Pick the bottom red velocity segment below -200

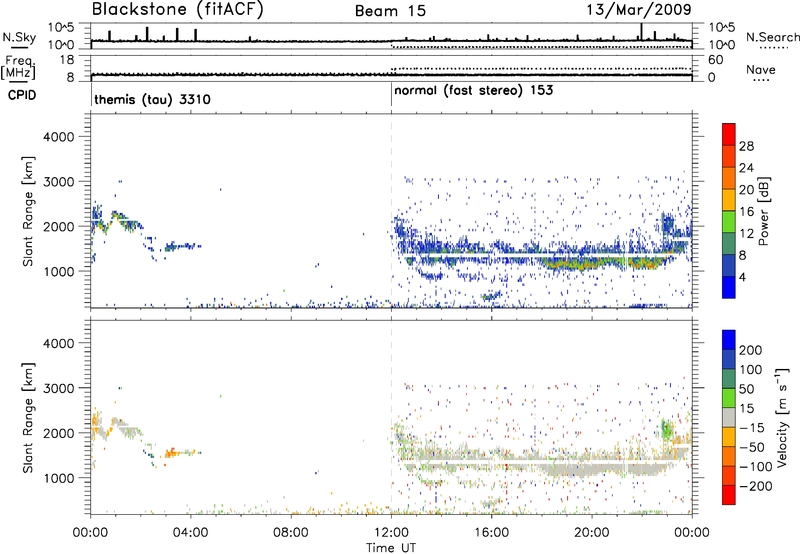729,495
